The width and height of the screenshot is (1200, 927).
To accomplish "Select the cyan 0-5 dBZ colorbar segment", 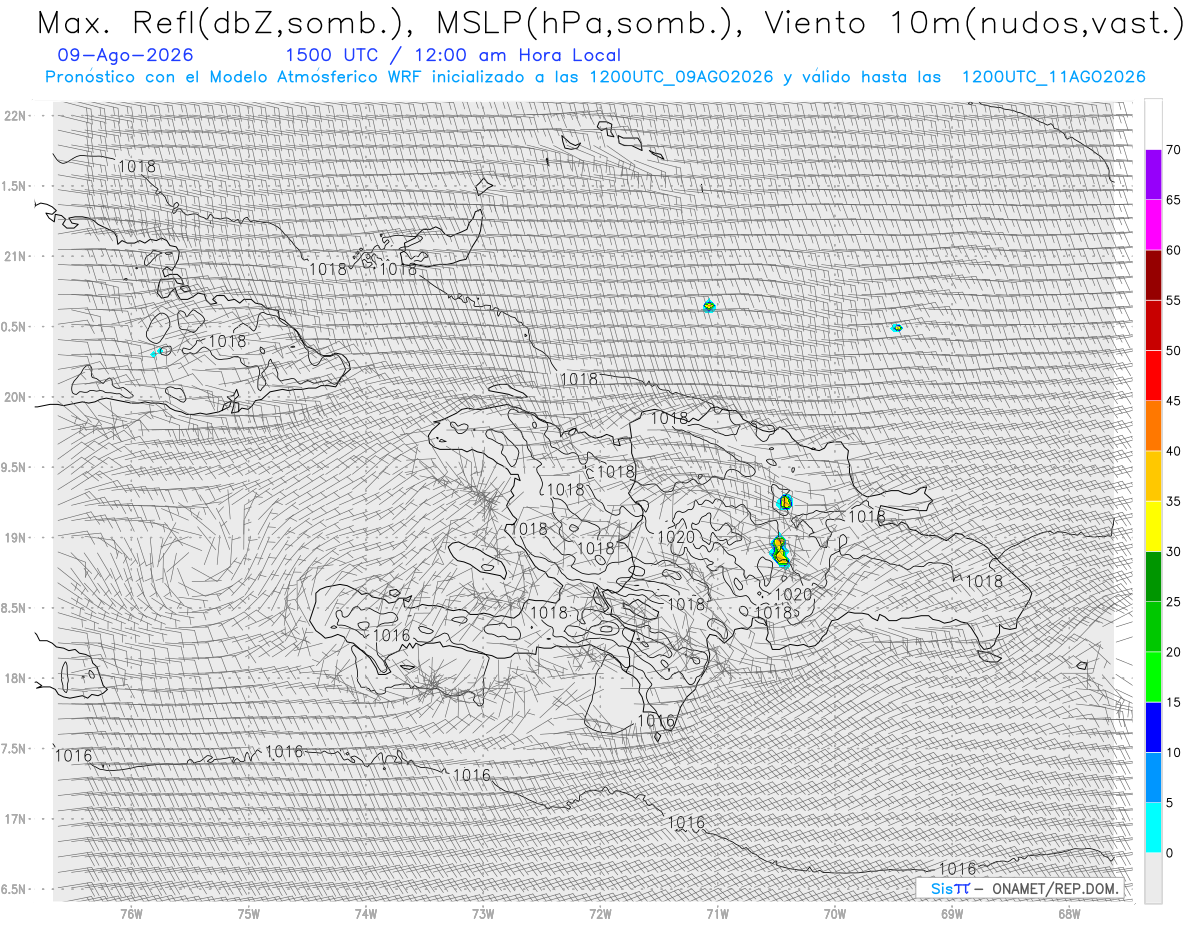I will [x=1153, y=827].
